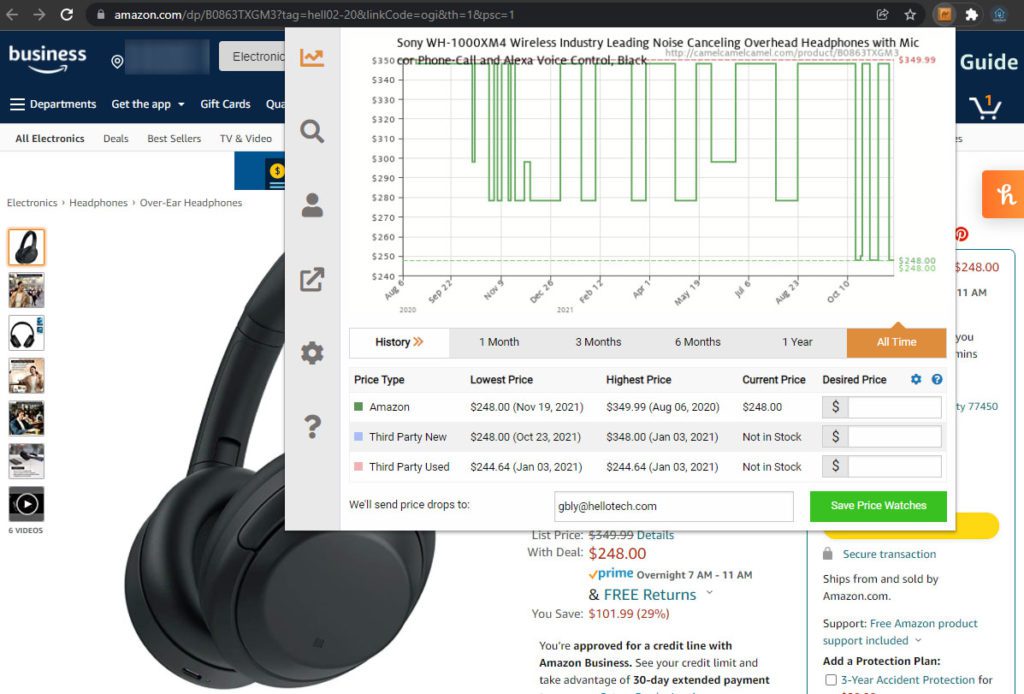1024x694 pixels.
Task: Select the 6 VIDEOS play thumbnail
Action: tap(26, 504)
